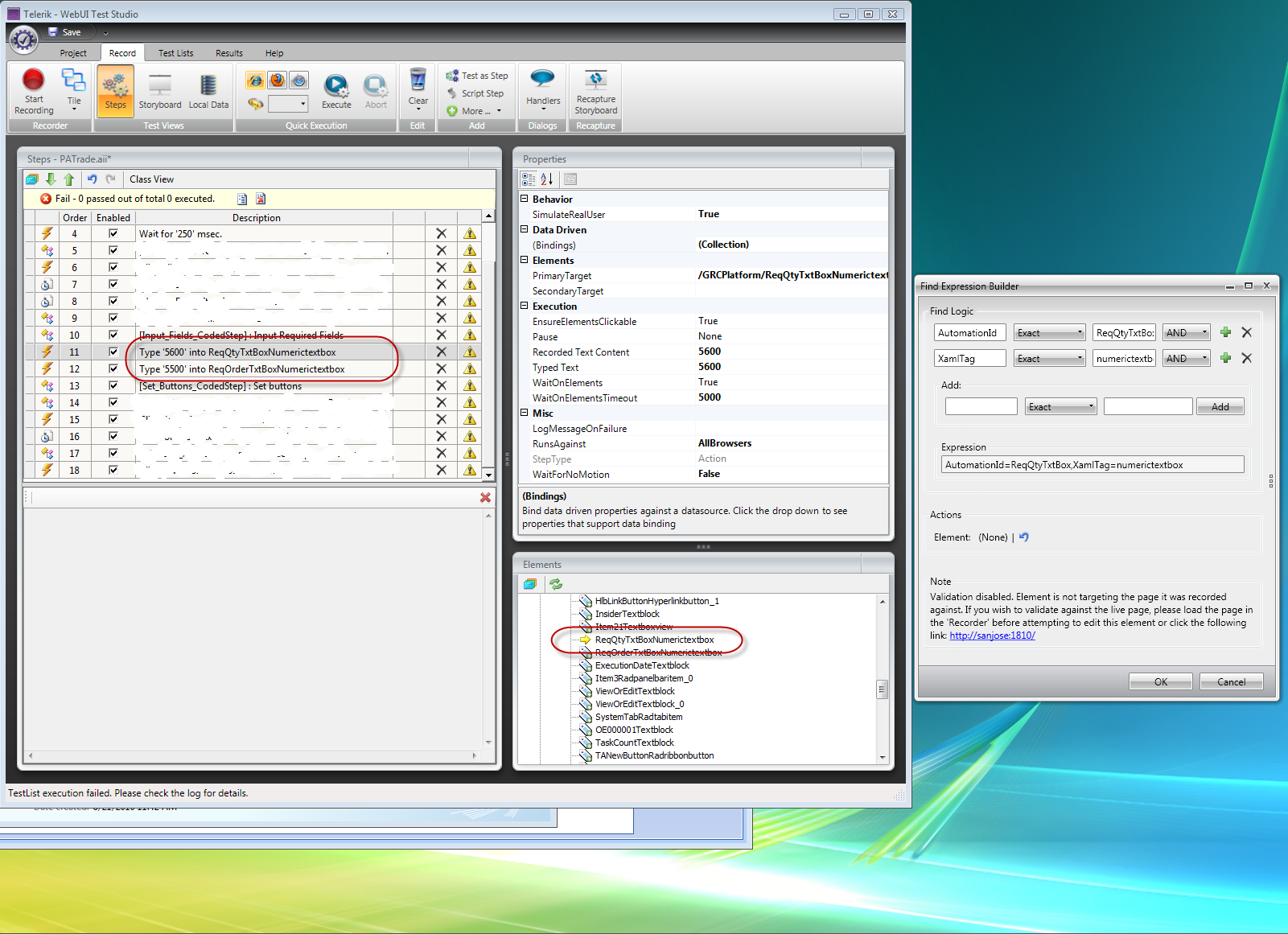Select Internet Explorer for quick execution
The height and width of the screenshot is (934, 1288).
tap(255, 80)
